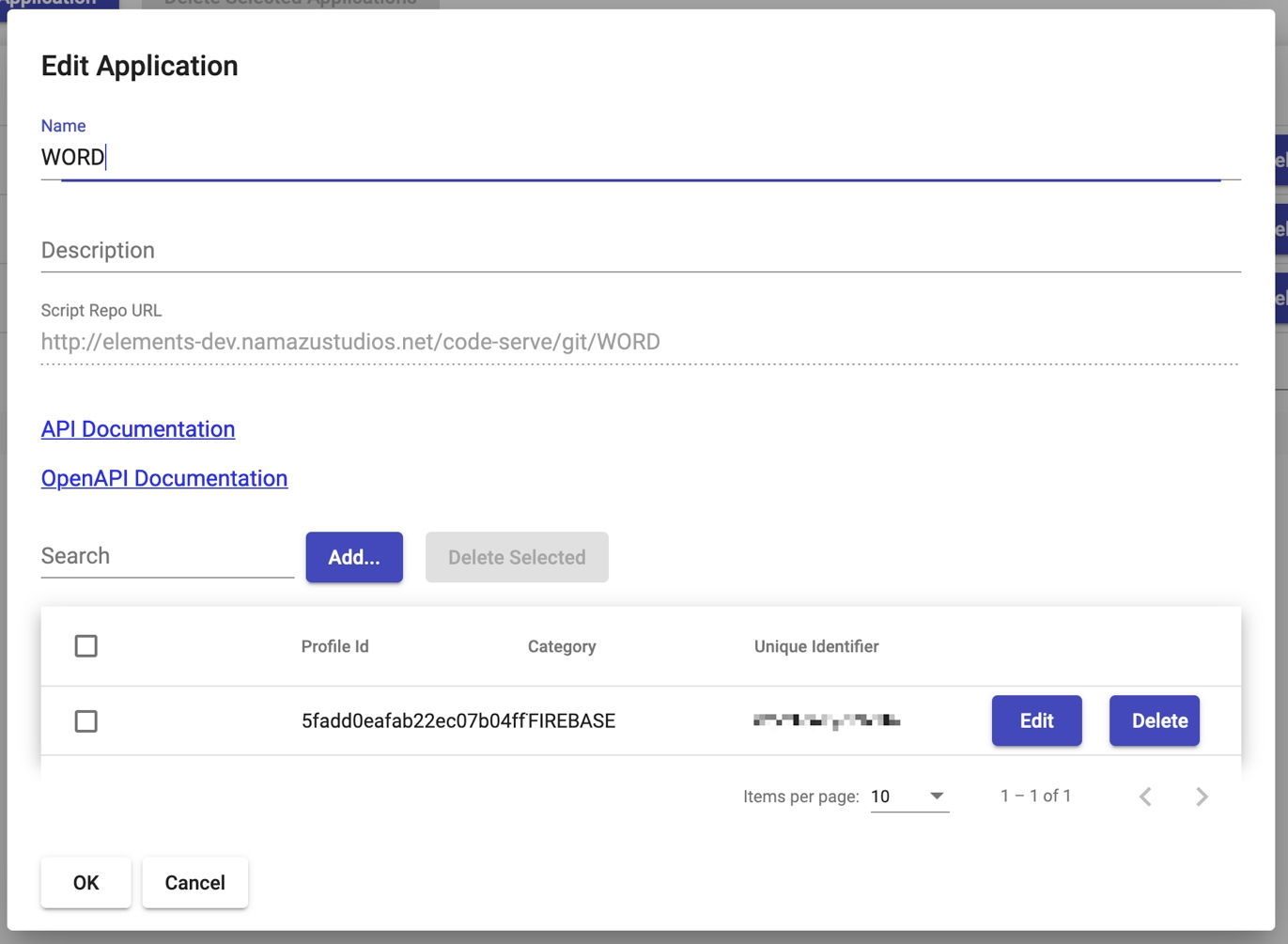Focus the Description text field

point(639,250)
